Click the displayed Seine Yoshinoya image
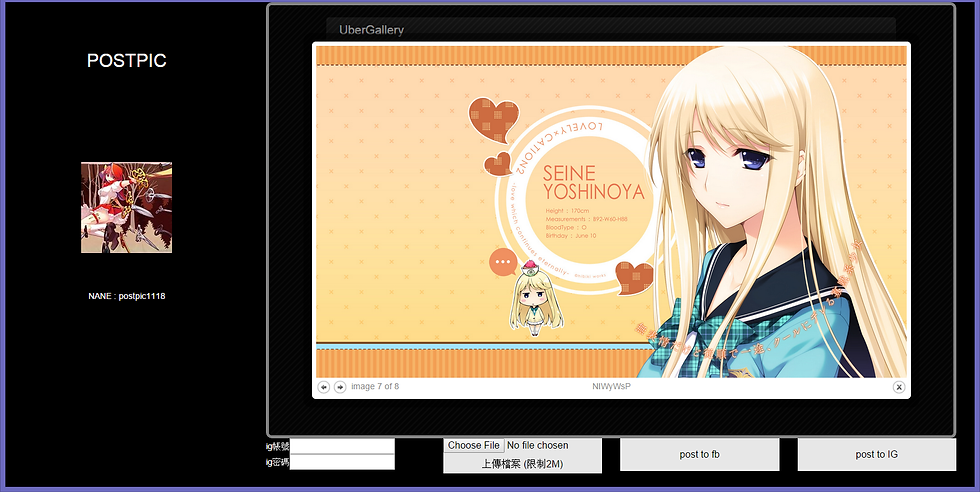 [x=611, y=211]
